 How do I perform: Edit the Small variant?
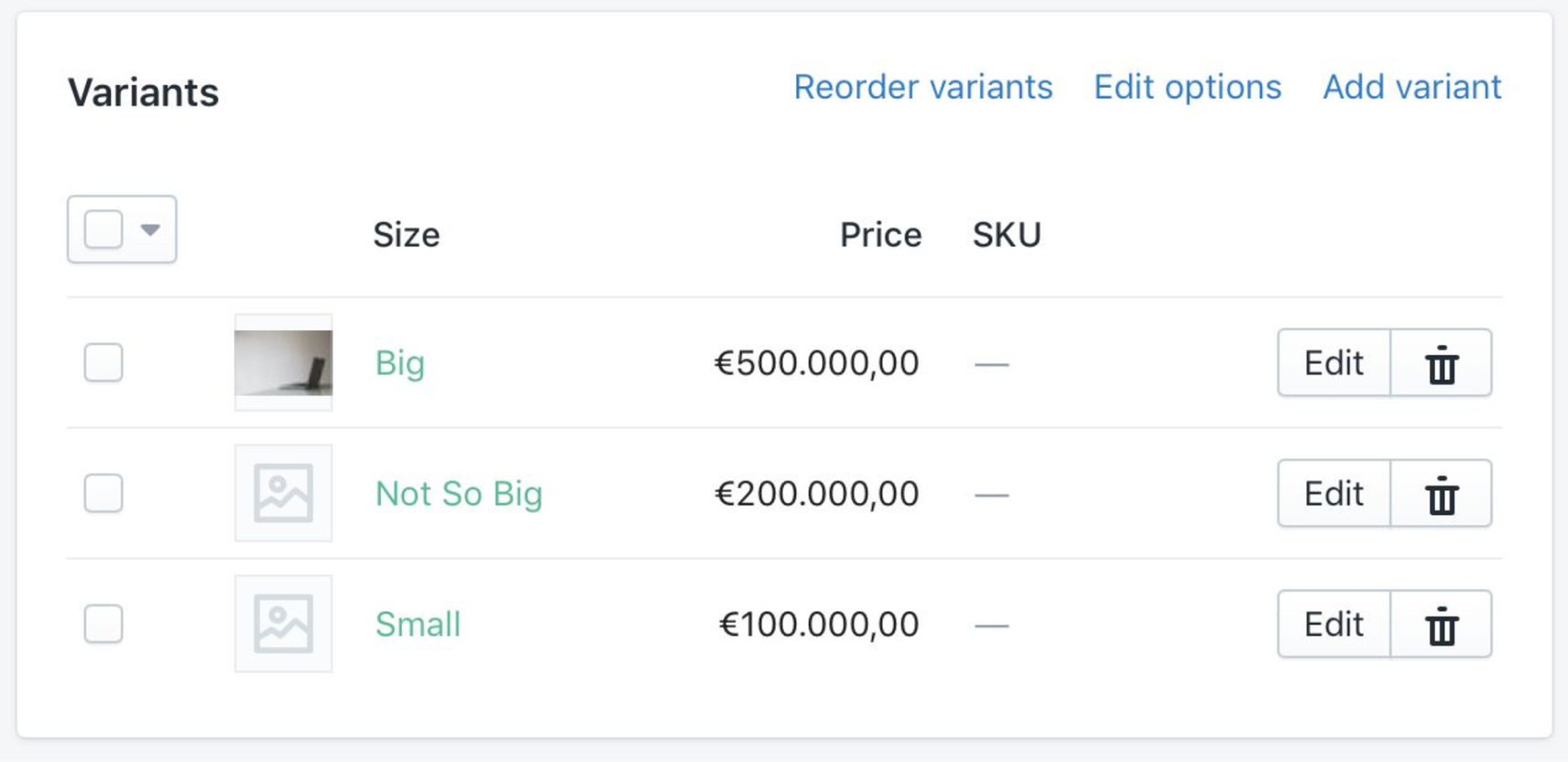point(1332,624)
